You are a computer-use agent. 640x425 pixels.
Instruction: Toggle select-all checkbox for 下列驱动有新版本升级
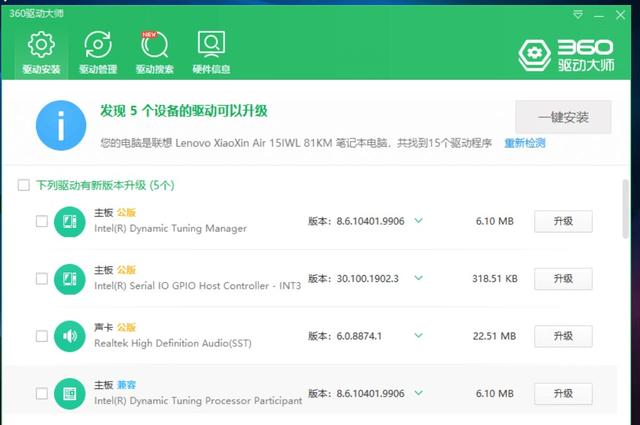pyautogui.click(x=24, y=185)
